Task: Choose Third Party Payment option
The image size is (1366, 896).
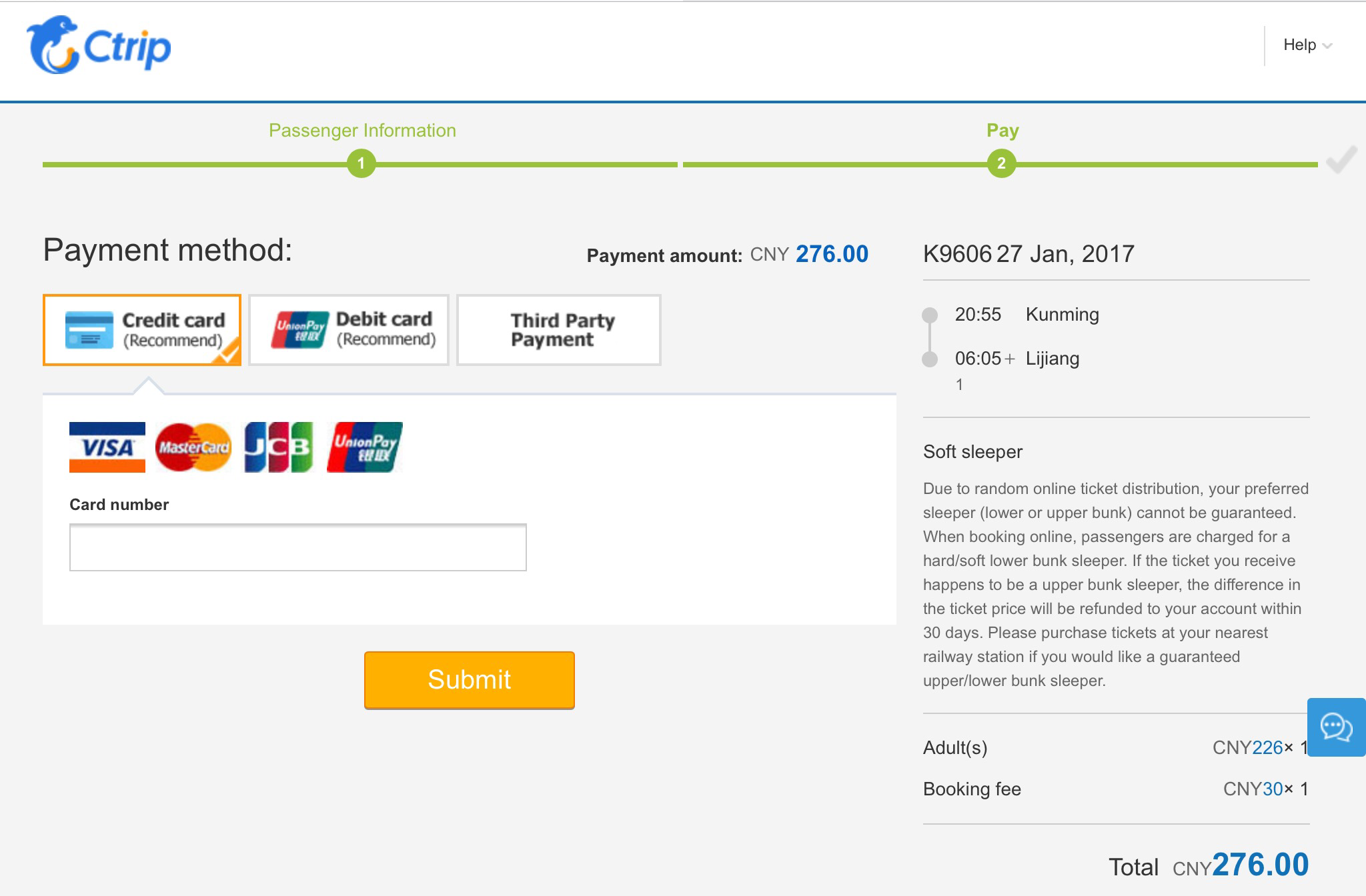Action: point(559,330)
